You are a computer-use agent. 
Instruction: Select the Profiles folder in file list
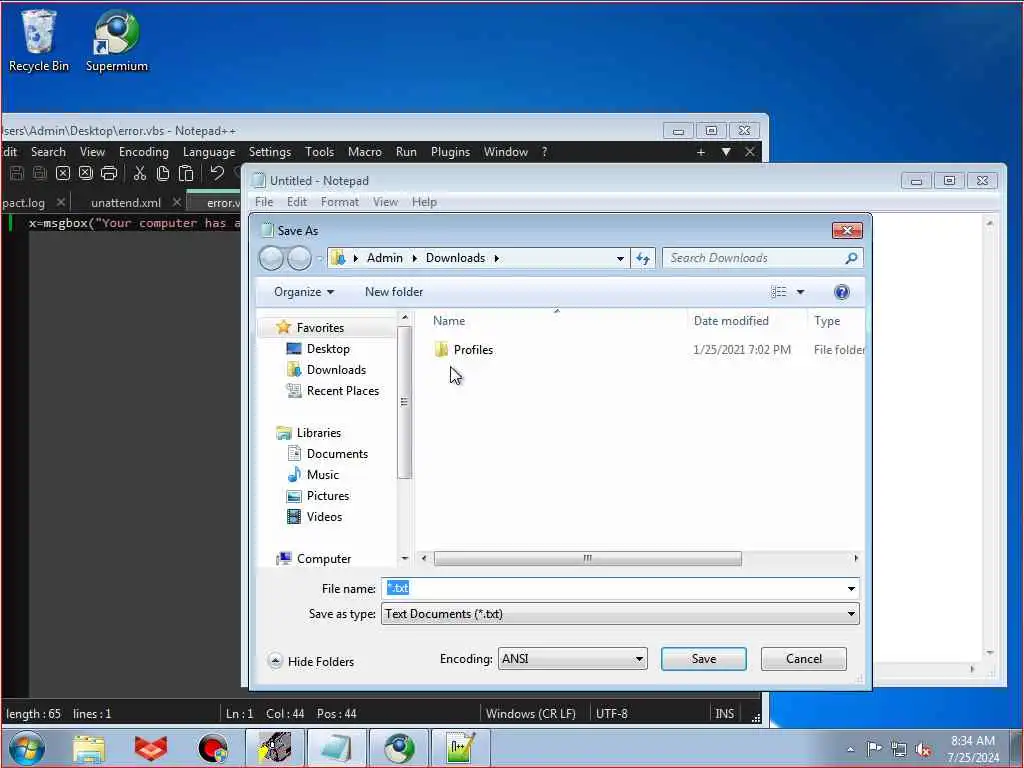pos(463,350)
